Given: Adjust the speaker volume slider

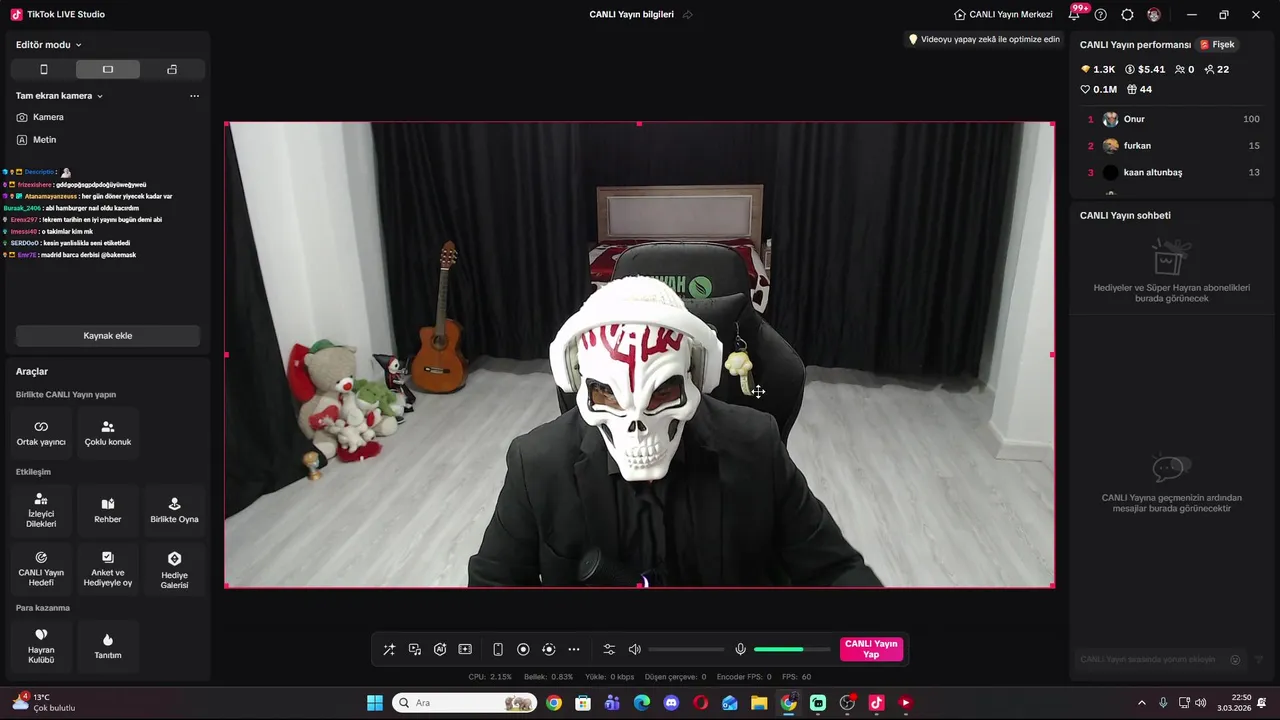Looking at the screenshot, I should [x=686, y=650].
